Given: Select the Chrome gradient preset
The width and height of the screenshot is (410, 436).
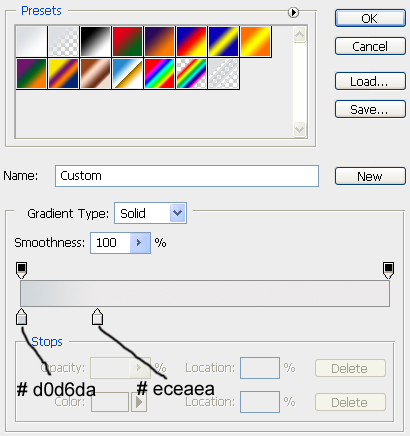Looking at the screenshot, I should click(127, 74).
